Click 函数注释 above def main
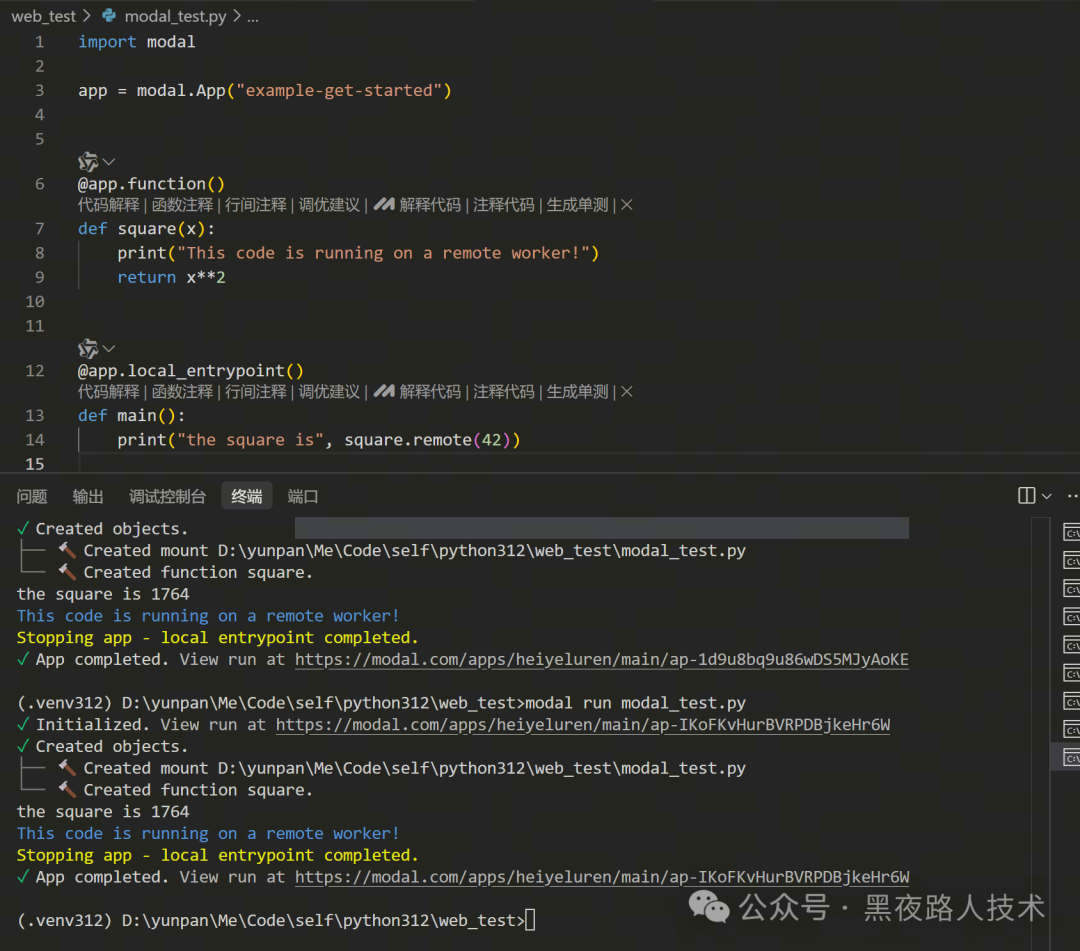1080x951 pixels. click(183, 392)
